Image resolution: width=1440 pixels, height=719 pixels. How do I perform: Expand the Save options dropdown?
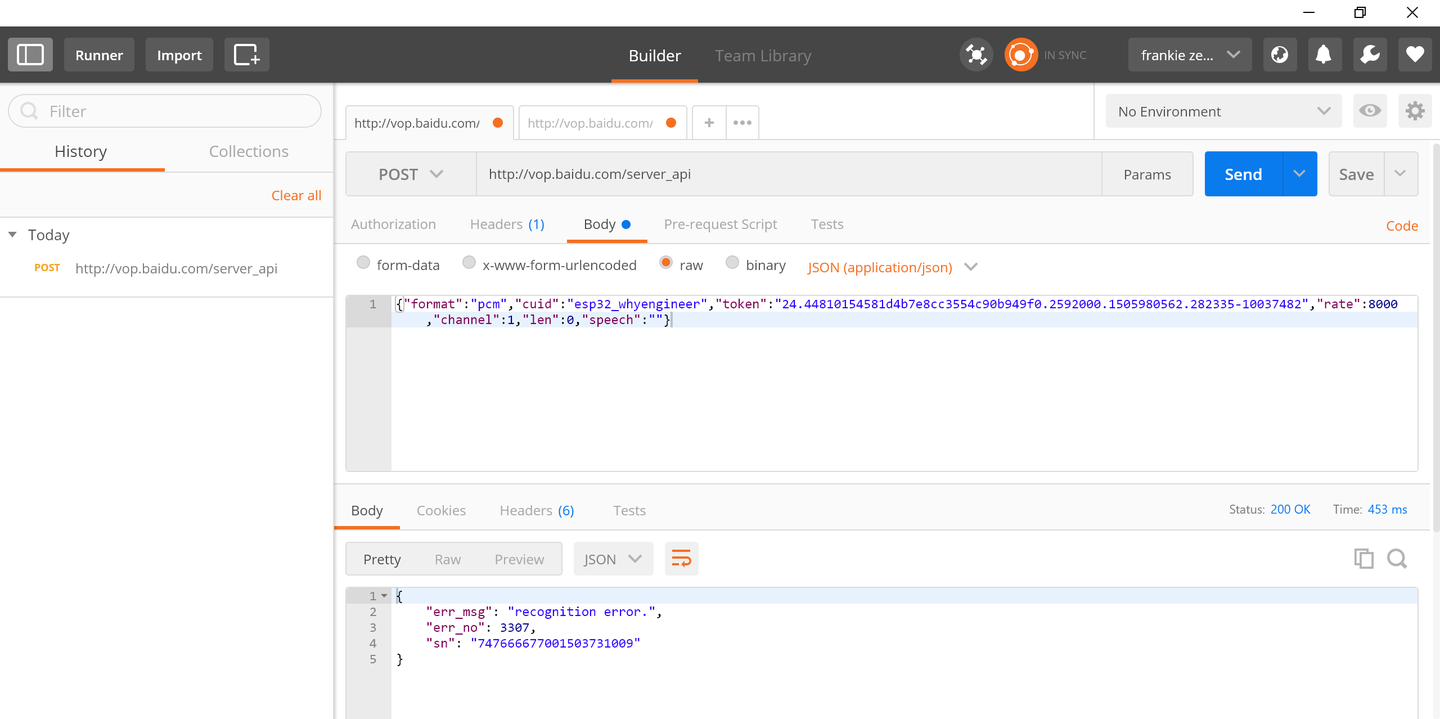pyautogui.click(x=1401, y=174)
